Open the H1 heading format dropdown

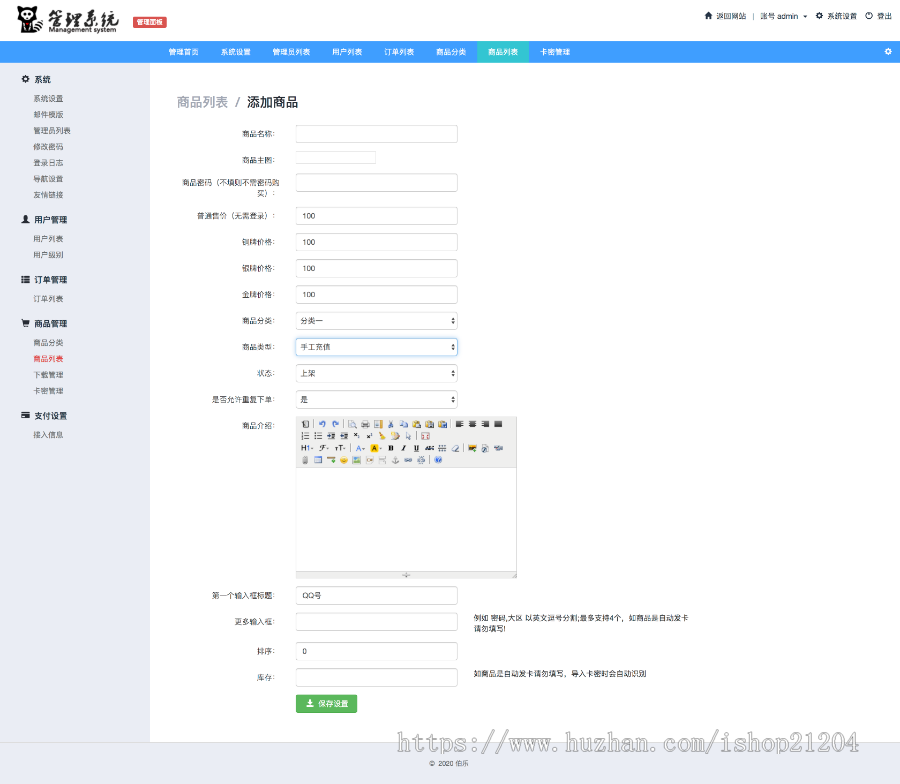click(307, 448)
